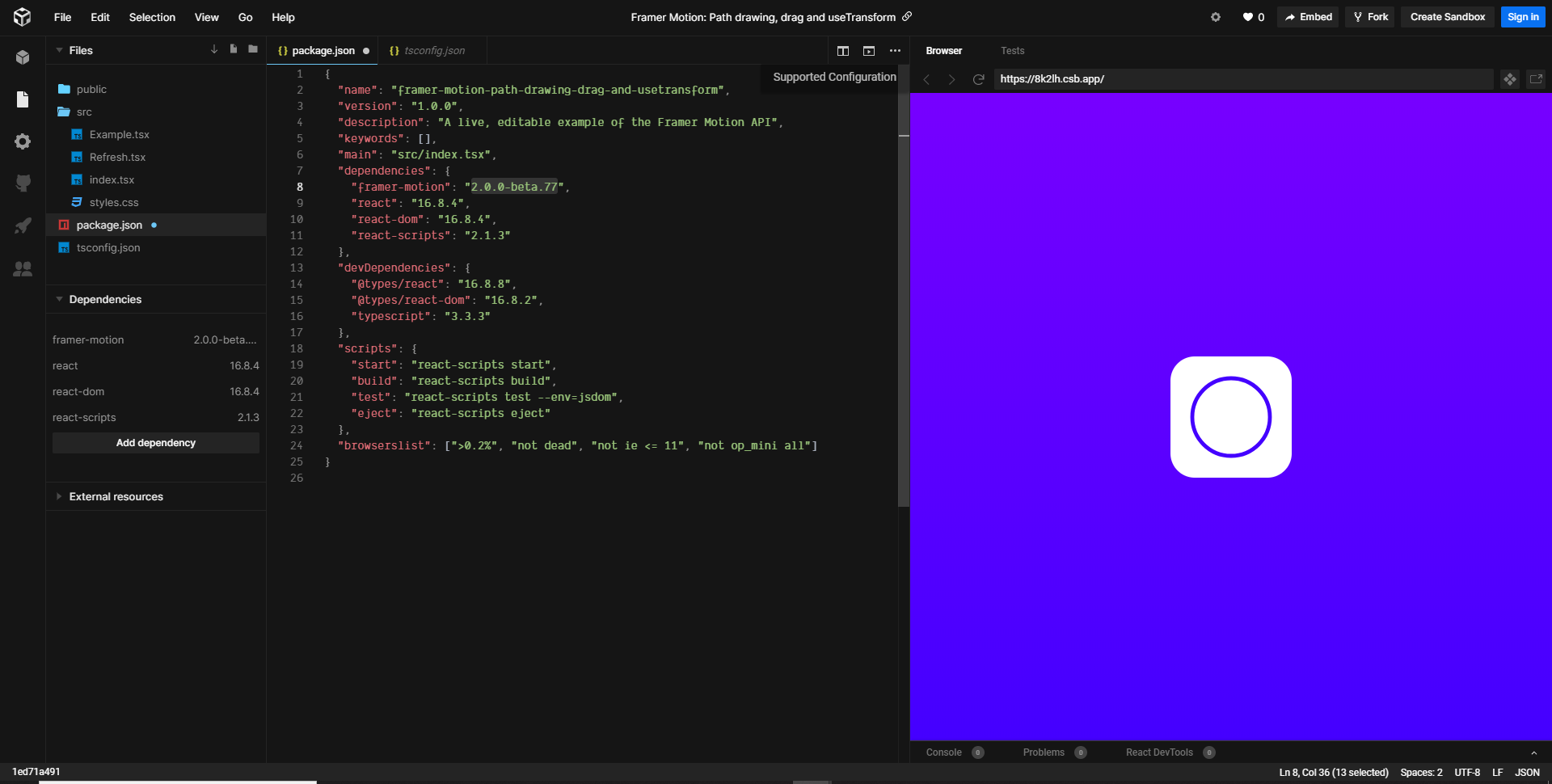Click the like heart counter
The image size is (1552, 784).
coord(1253,17)
